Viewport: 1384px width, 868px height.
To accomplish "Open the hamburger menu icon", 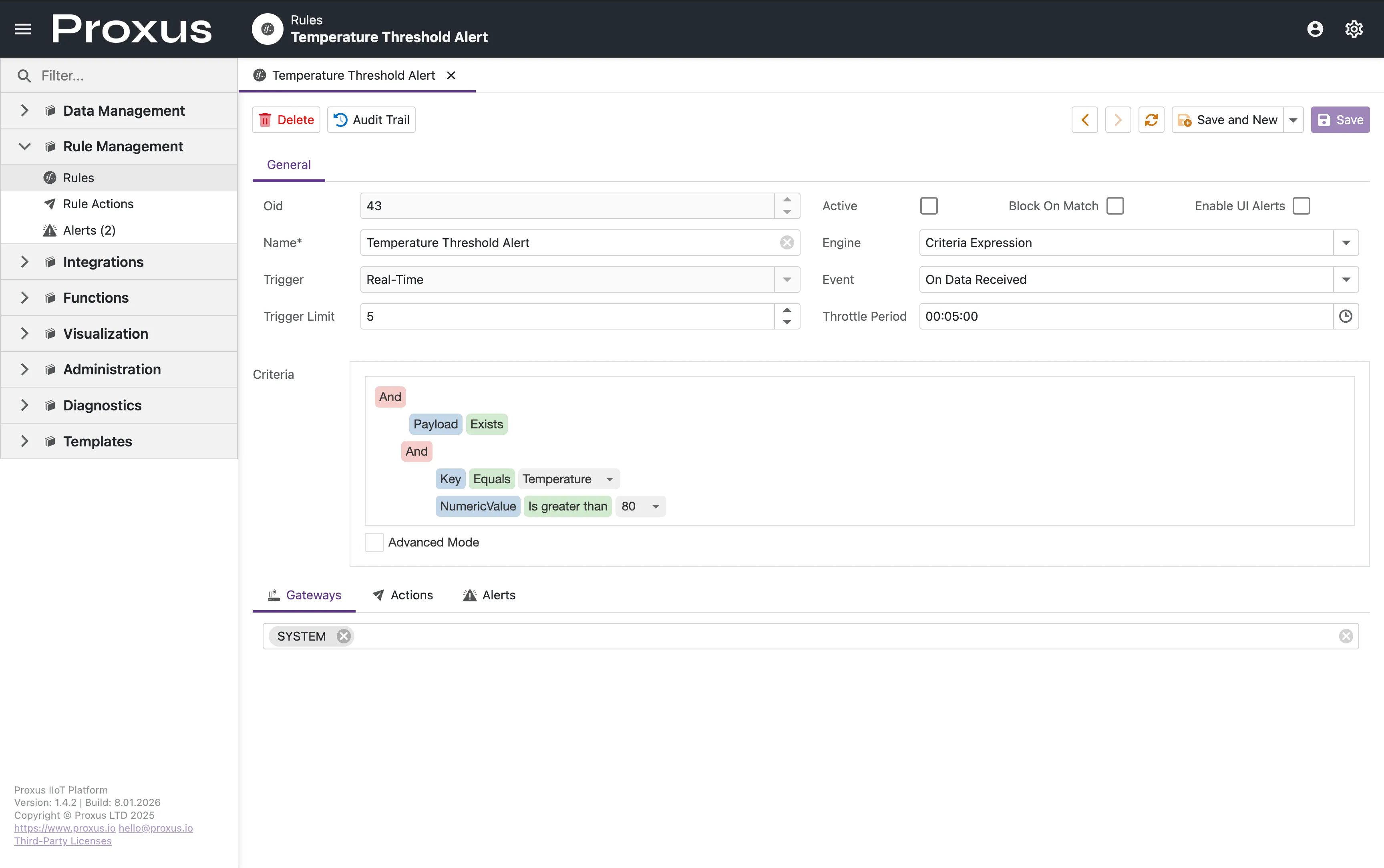I will [23, 29].
